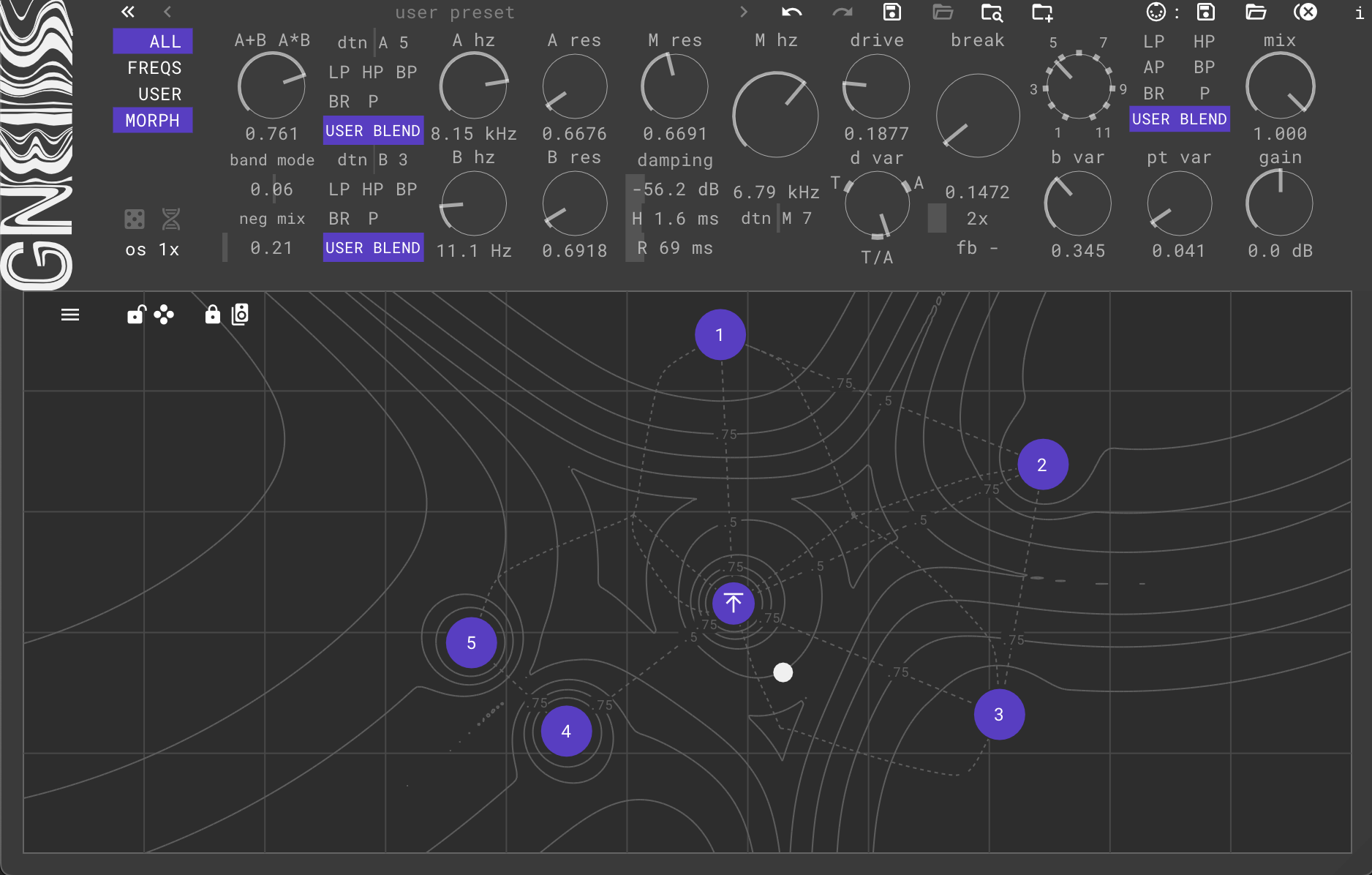The width and height of the screenshot is (1372, 875).
Task: Choose A*B combine mode
Action: [x=294, y=40]
